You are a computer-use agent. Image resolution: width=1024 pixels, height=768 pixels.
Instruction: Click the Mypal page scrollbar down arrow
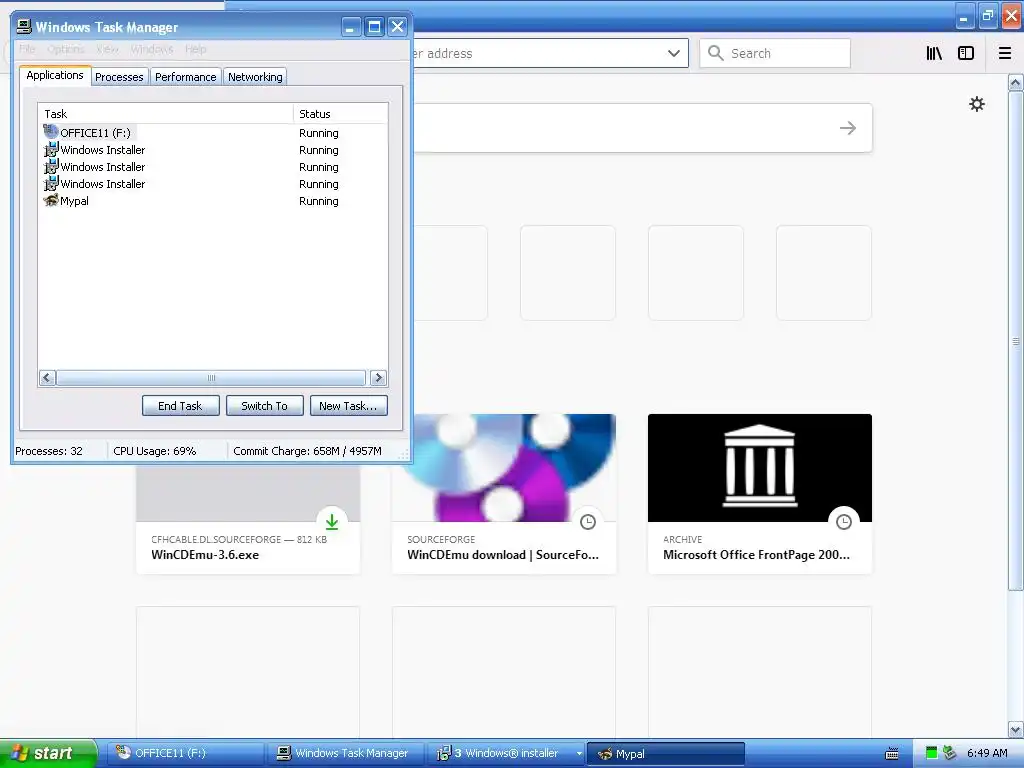pos(1016,729)
